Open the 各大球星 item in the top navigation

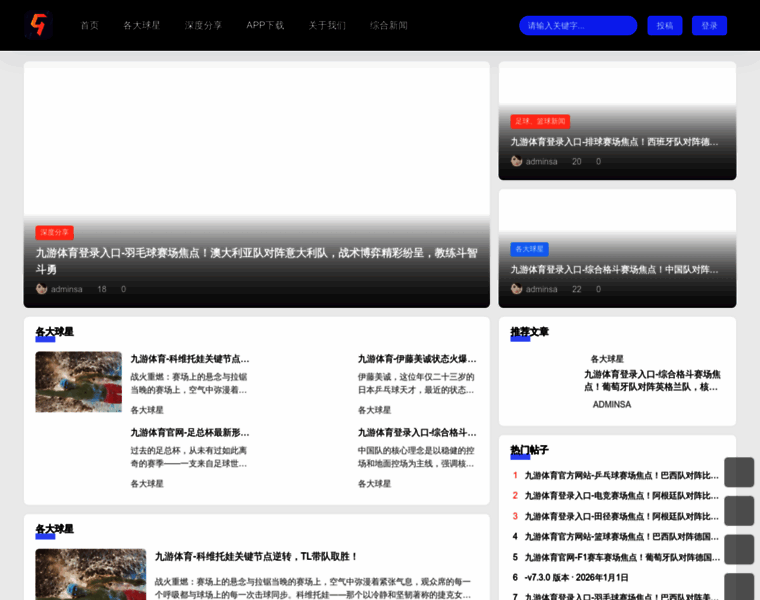(142, 25)
